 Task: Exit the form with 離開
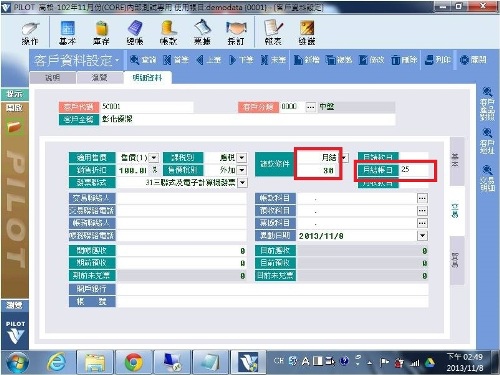click(473, 60)
